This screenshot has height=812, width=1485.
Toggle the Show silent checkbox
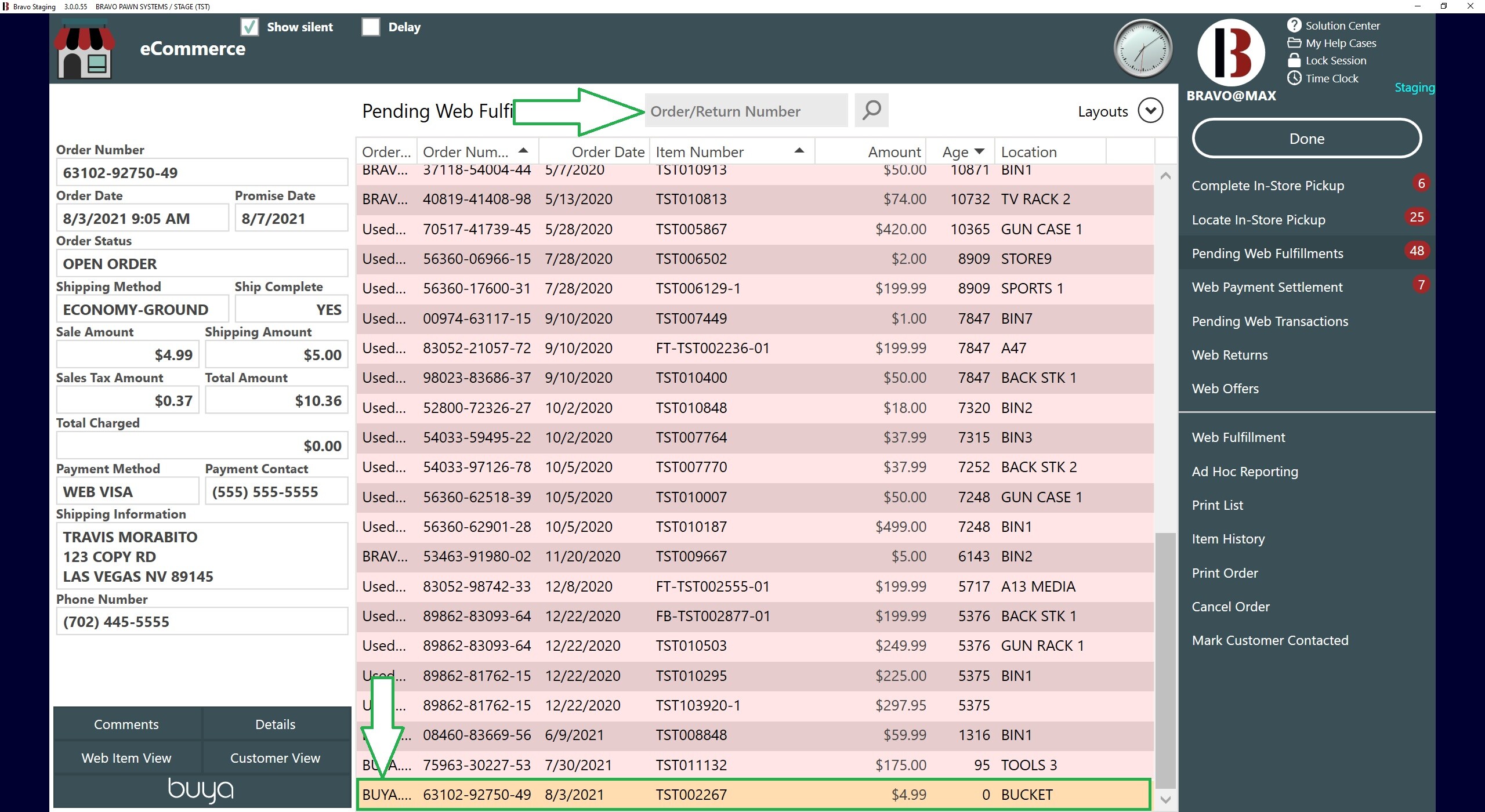click(x=249, y=27)
